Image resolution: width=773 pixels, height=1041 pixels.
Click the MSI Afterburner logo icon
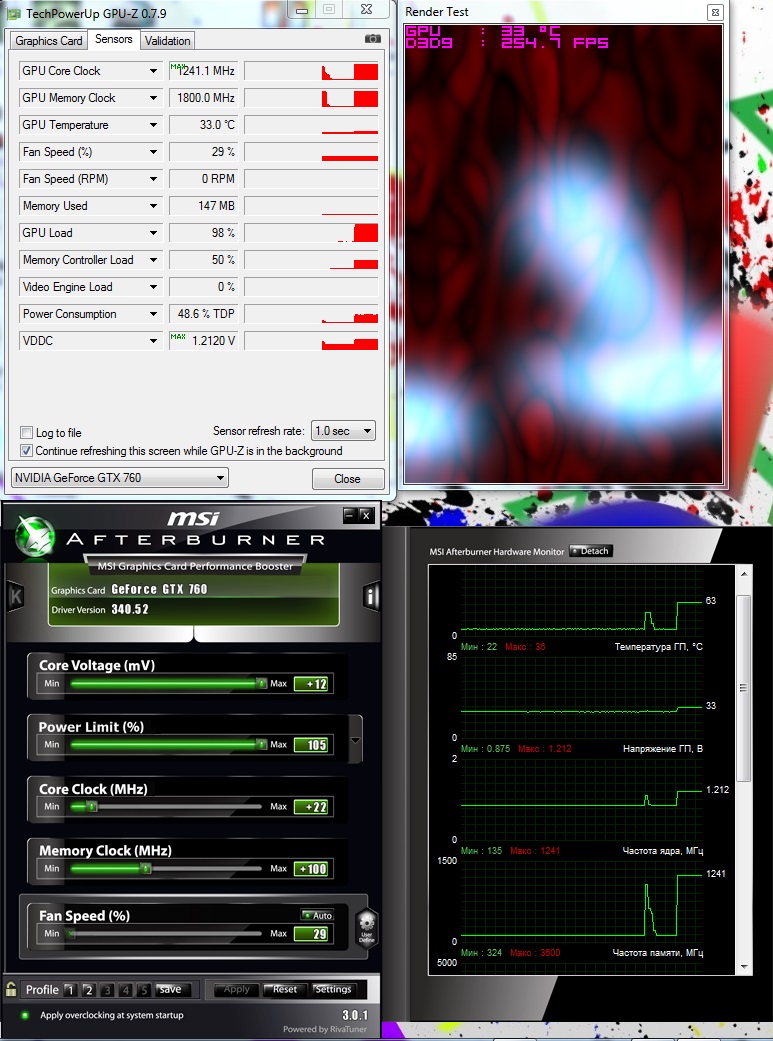[x=35, y=536]
